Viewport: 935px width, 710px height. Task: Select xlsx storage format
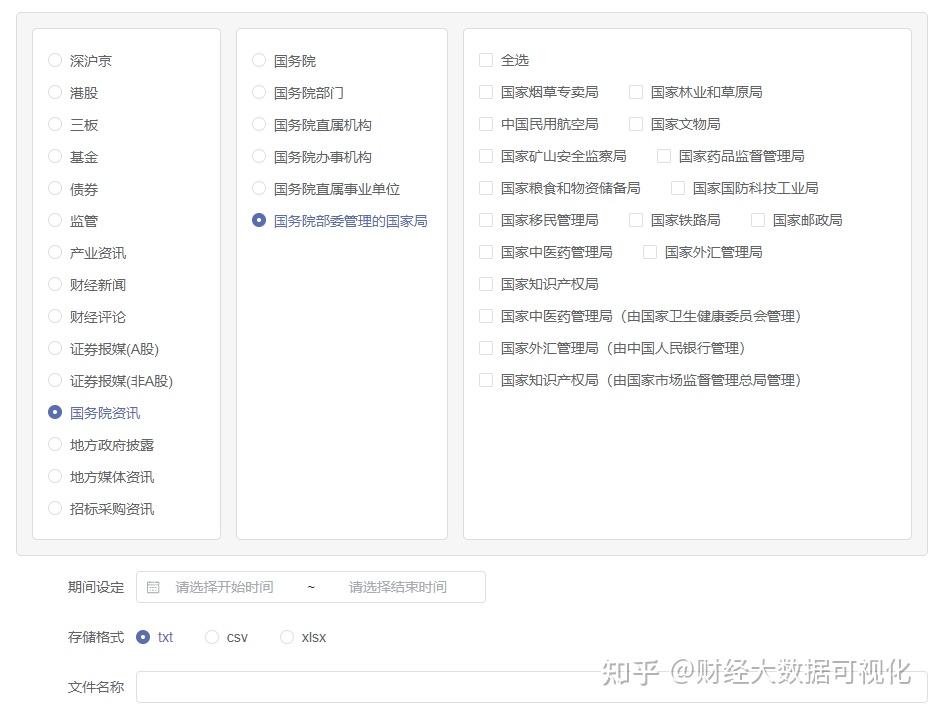point(287,637)
